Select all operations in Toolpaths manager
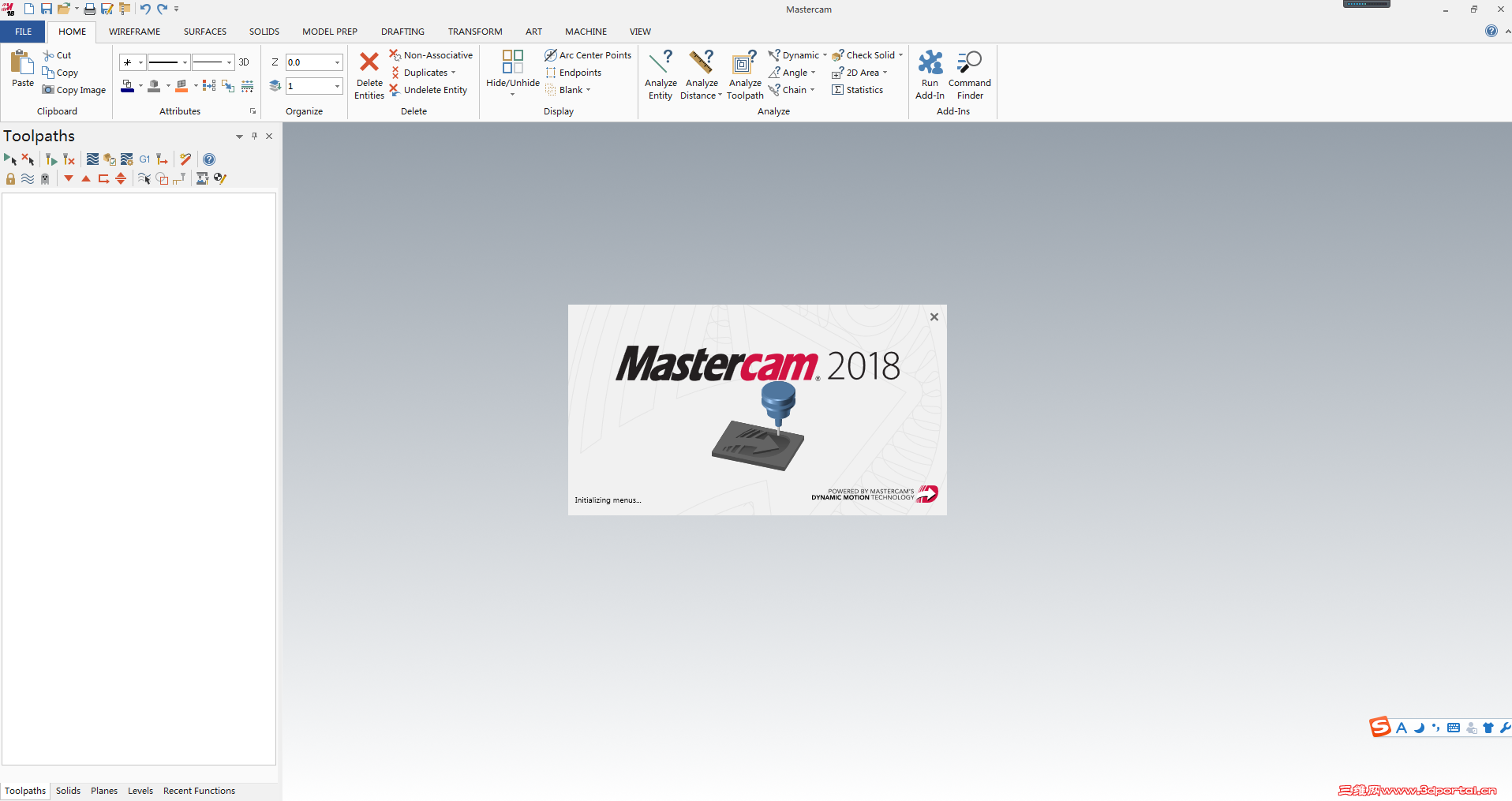The width and height of the screenshot is (1512, 801). coord(10,159)
